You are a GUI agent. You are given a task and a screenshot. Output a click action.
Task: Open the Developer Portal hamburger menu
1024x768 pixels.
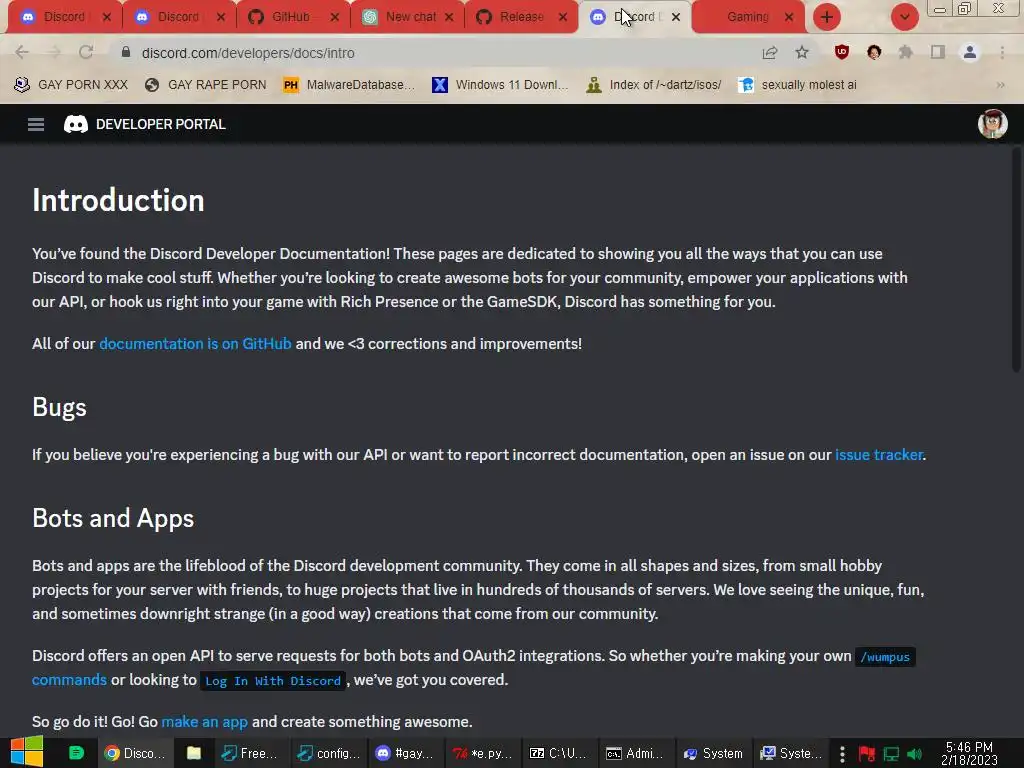click(x=36, y=124)
